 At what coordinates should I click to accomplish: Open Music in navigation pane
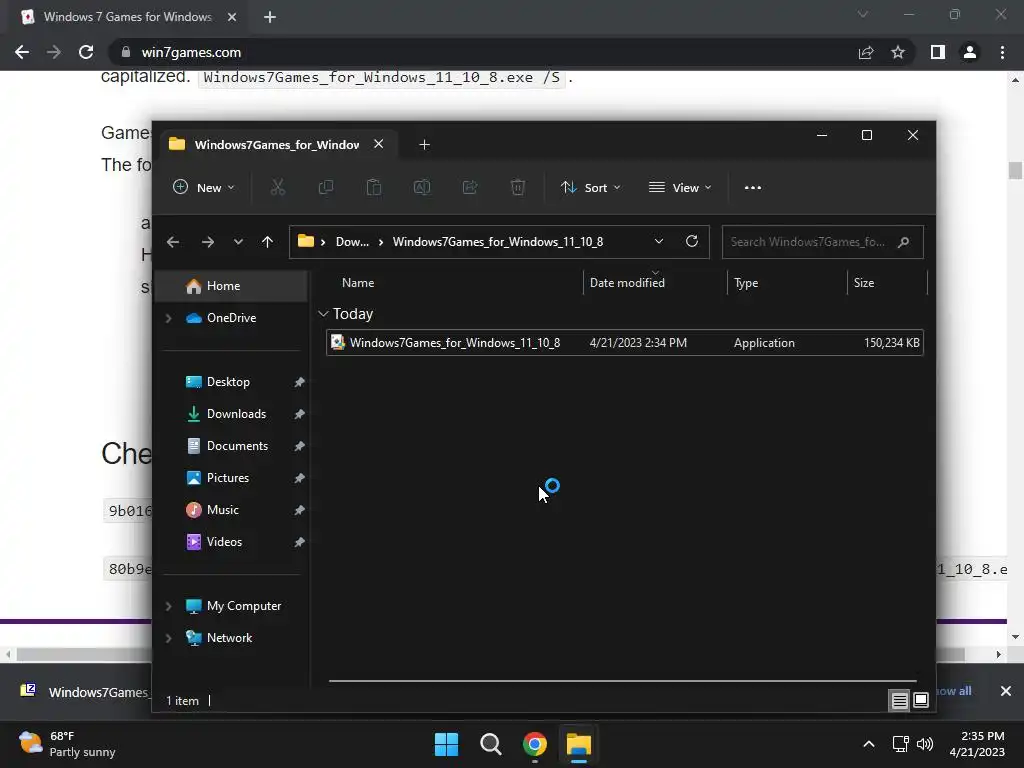tap(222, 510)
